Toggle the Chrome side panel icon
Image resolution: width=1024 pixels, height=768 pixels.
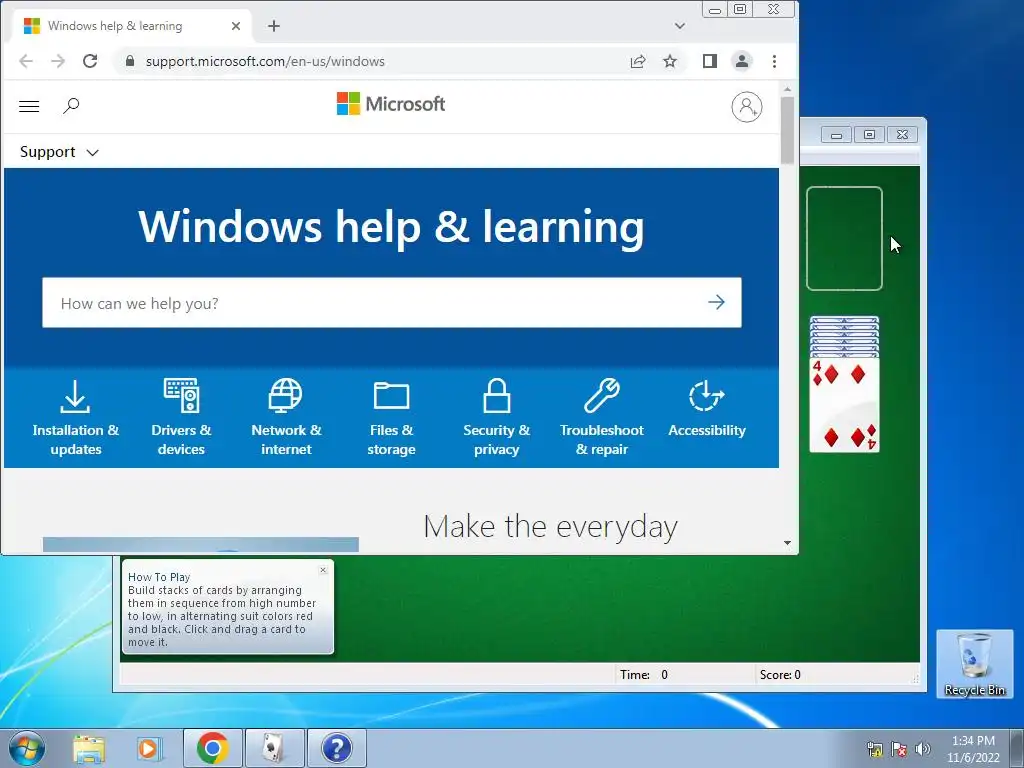click(x=710, y=61)
